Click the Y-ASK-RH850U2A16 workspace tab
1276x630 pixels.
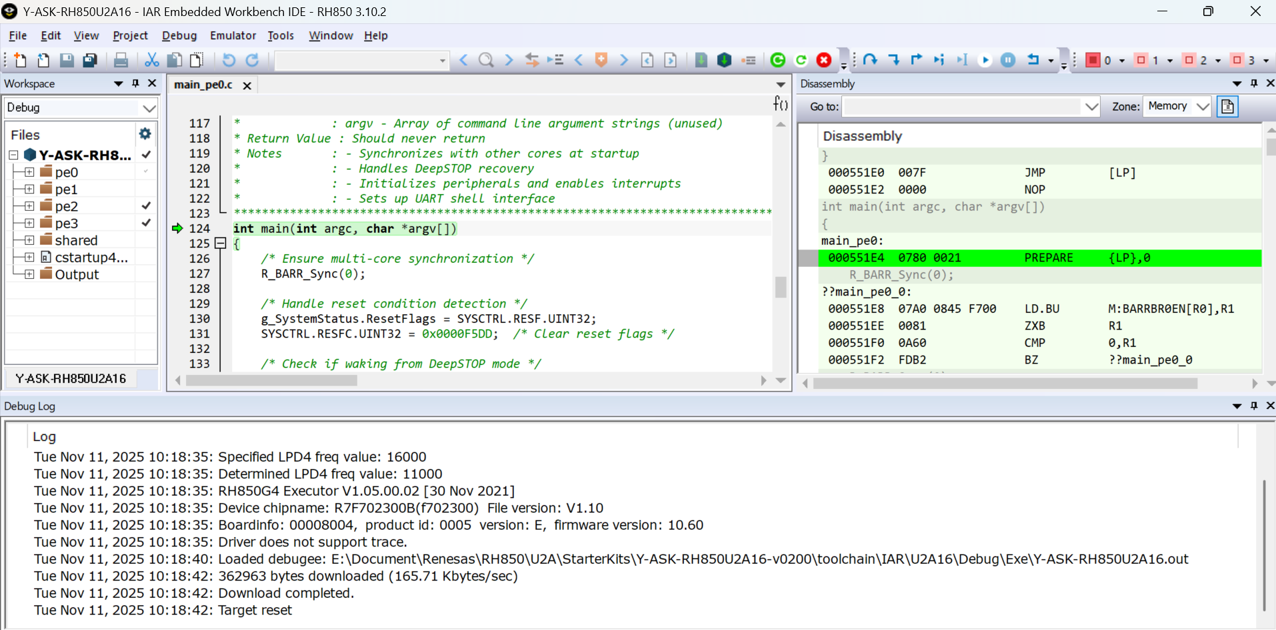[69, 379]
